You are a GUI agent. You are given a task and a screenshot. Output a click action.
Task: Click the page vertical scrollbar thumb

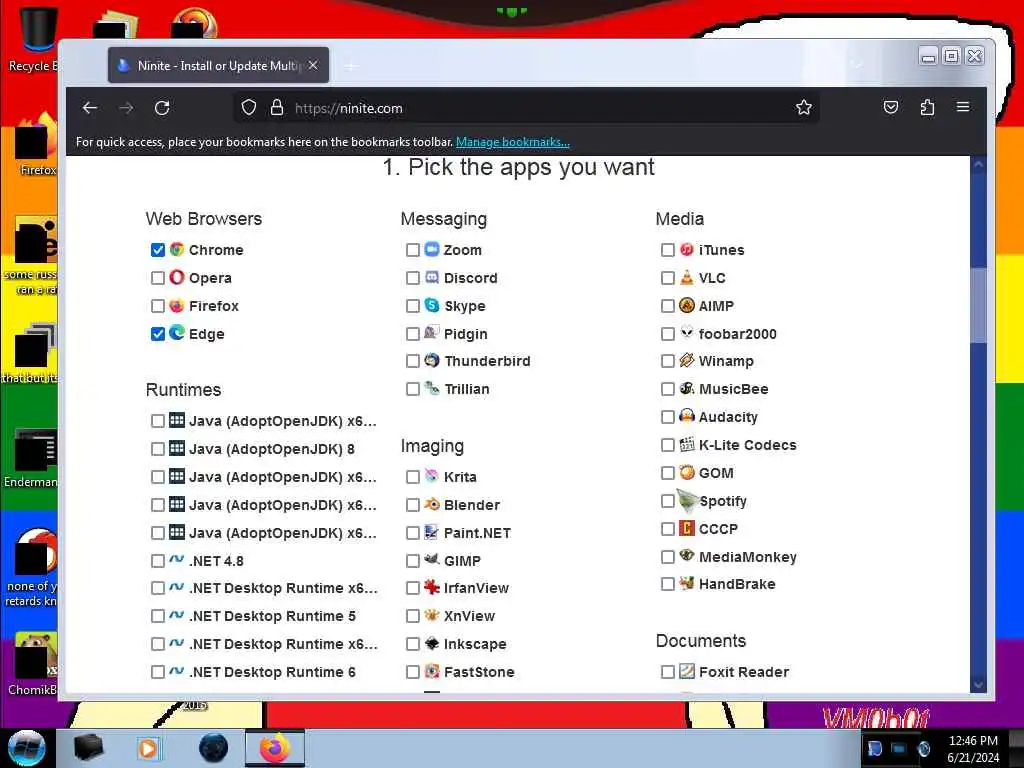tap(978, 305)
